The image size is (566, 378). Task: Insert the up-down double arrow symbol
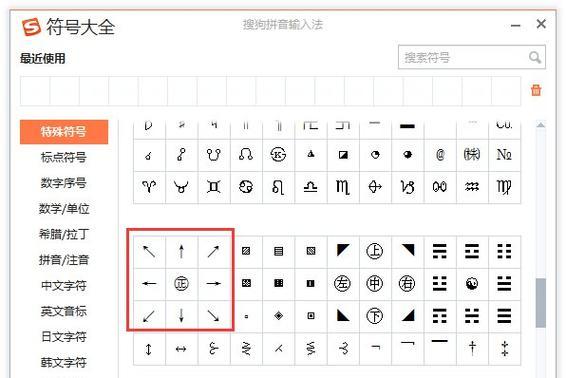coord(149,349)
